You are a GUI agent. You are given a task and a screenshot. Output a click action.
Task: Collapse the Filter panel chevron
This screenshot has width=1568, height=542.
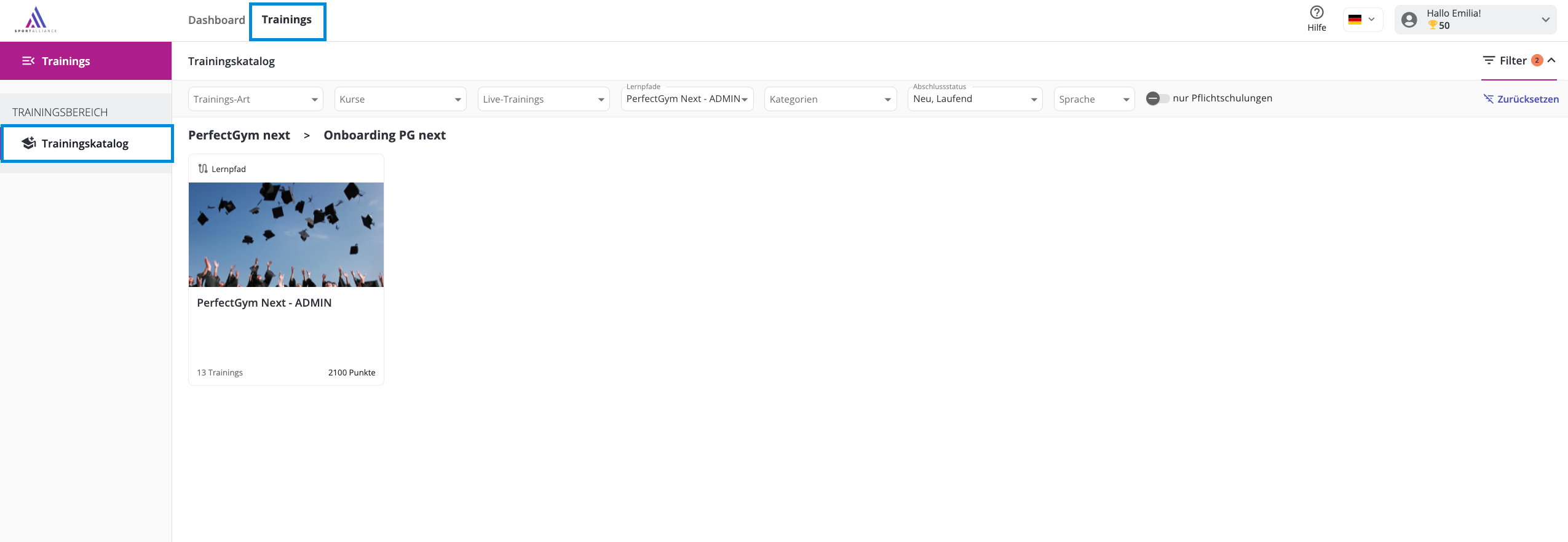(x=1551, y=60)
